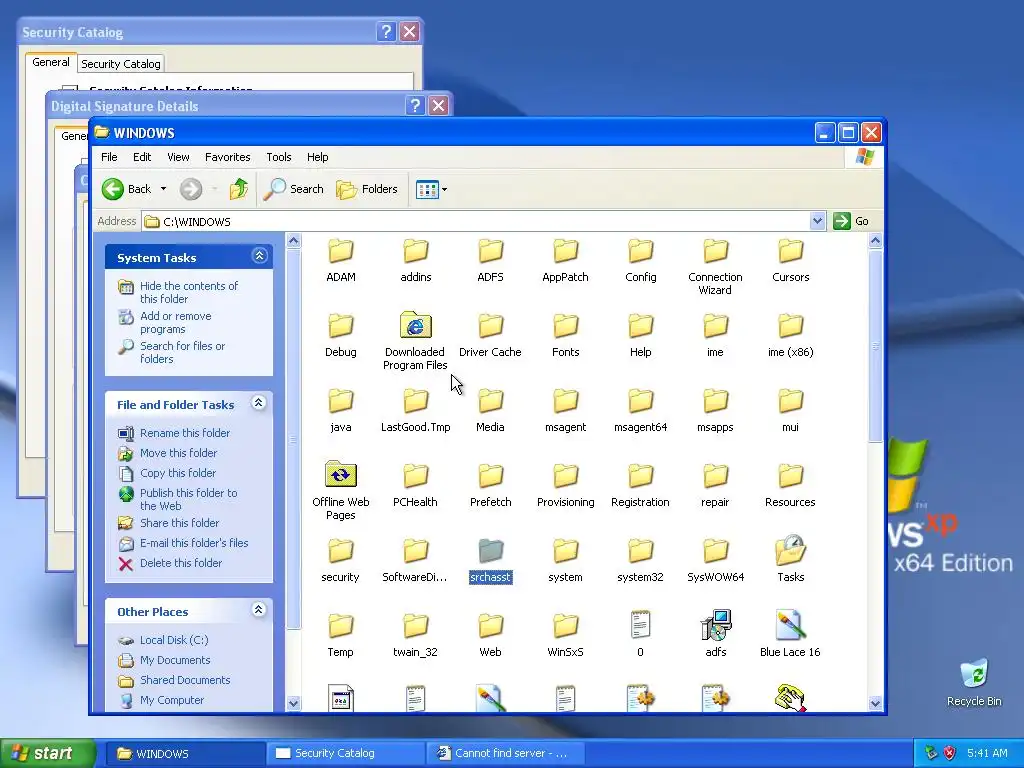Open the View menu

click(178, 157)
